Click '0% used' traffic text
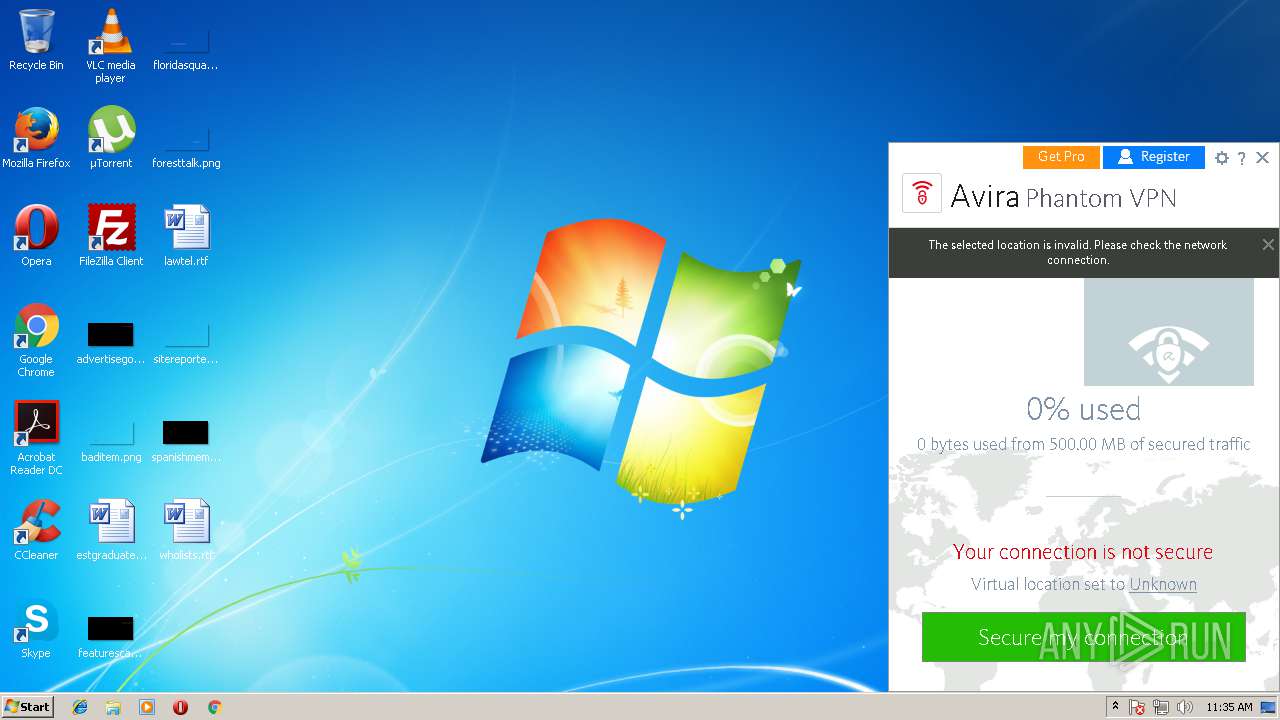 point(1083,409)
